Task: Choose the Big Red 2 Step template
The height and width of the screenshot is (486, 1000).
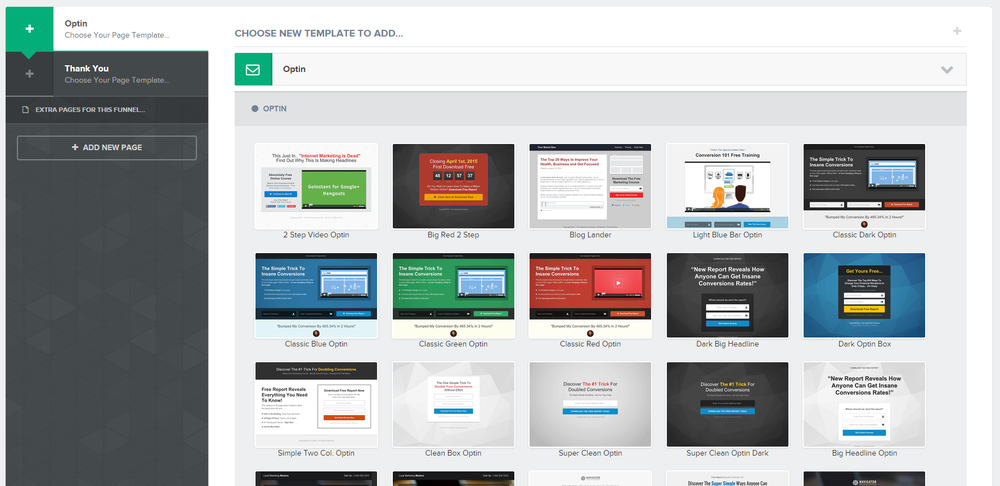Action: tap(453, 186)
